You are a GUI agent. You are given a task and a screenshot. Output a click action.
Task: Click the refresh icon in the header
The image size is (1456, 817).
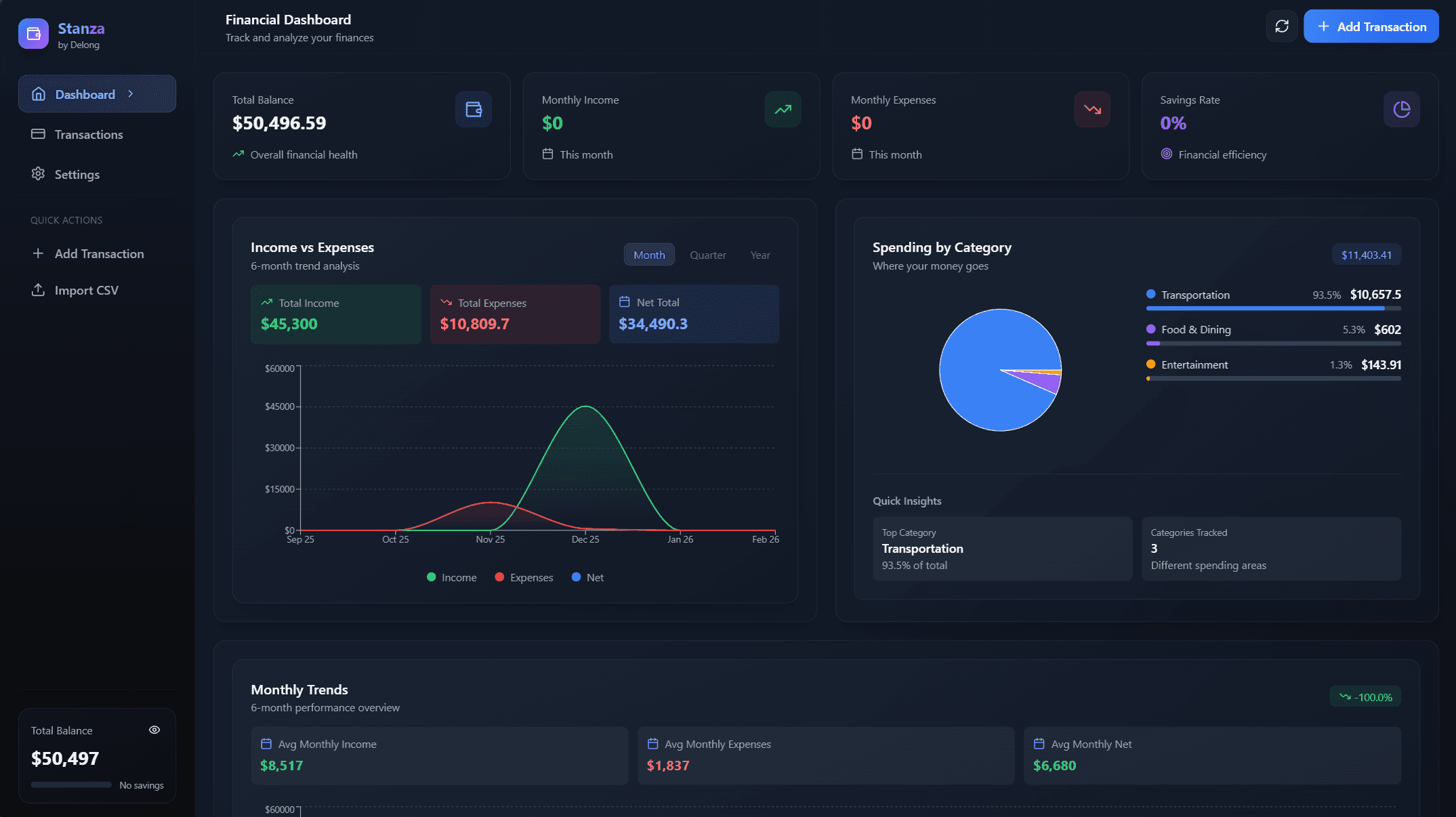[1282, 26]
